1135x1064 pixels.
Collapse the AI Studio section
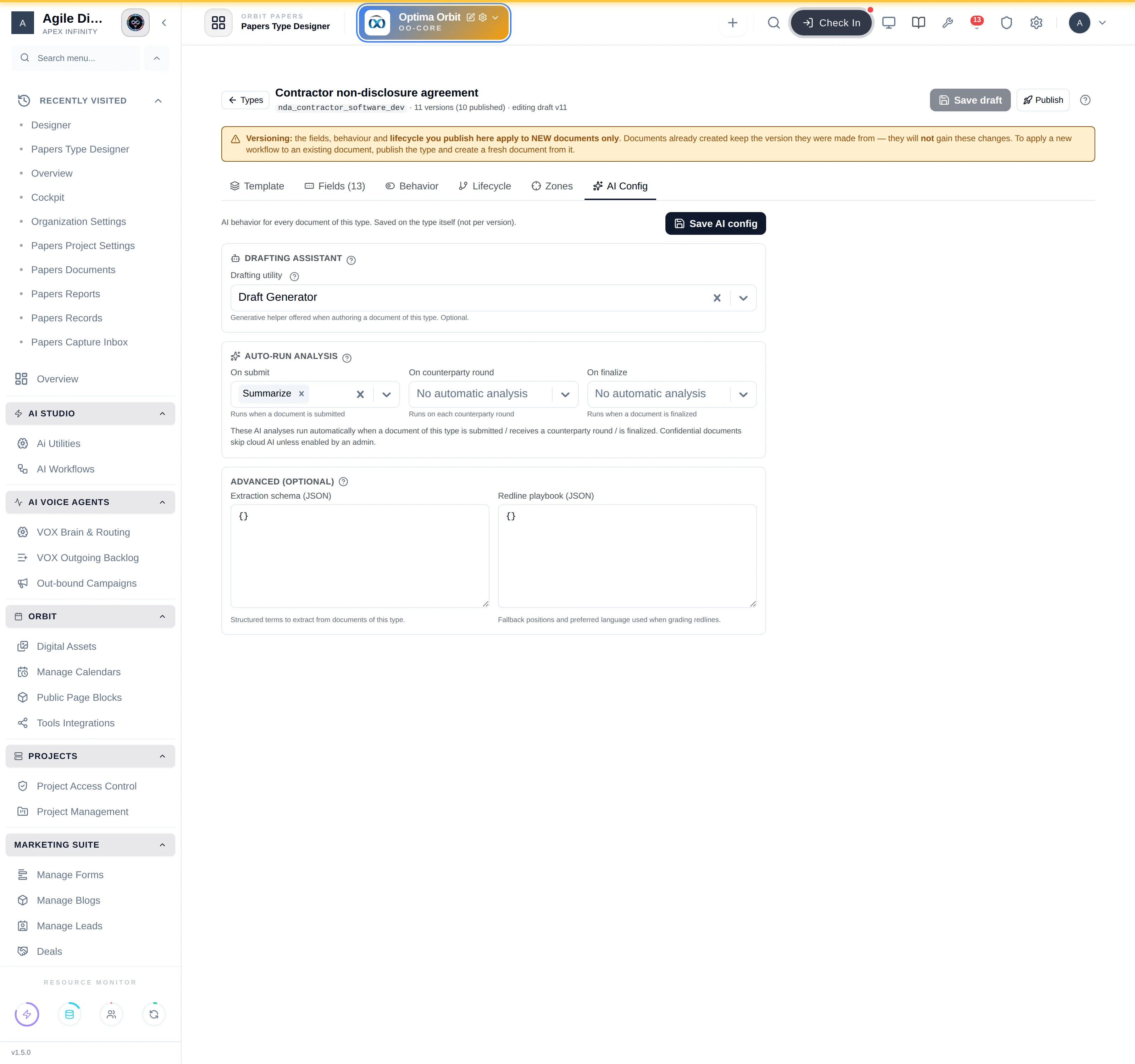(x=162, y=413)
